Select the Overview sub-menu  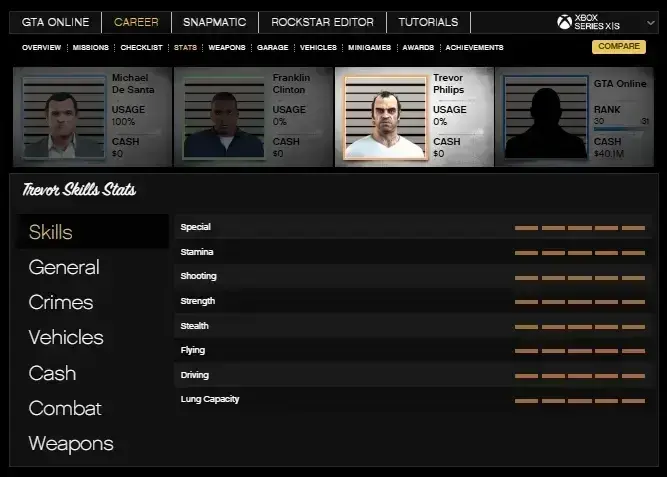click(42, 47)
